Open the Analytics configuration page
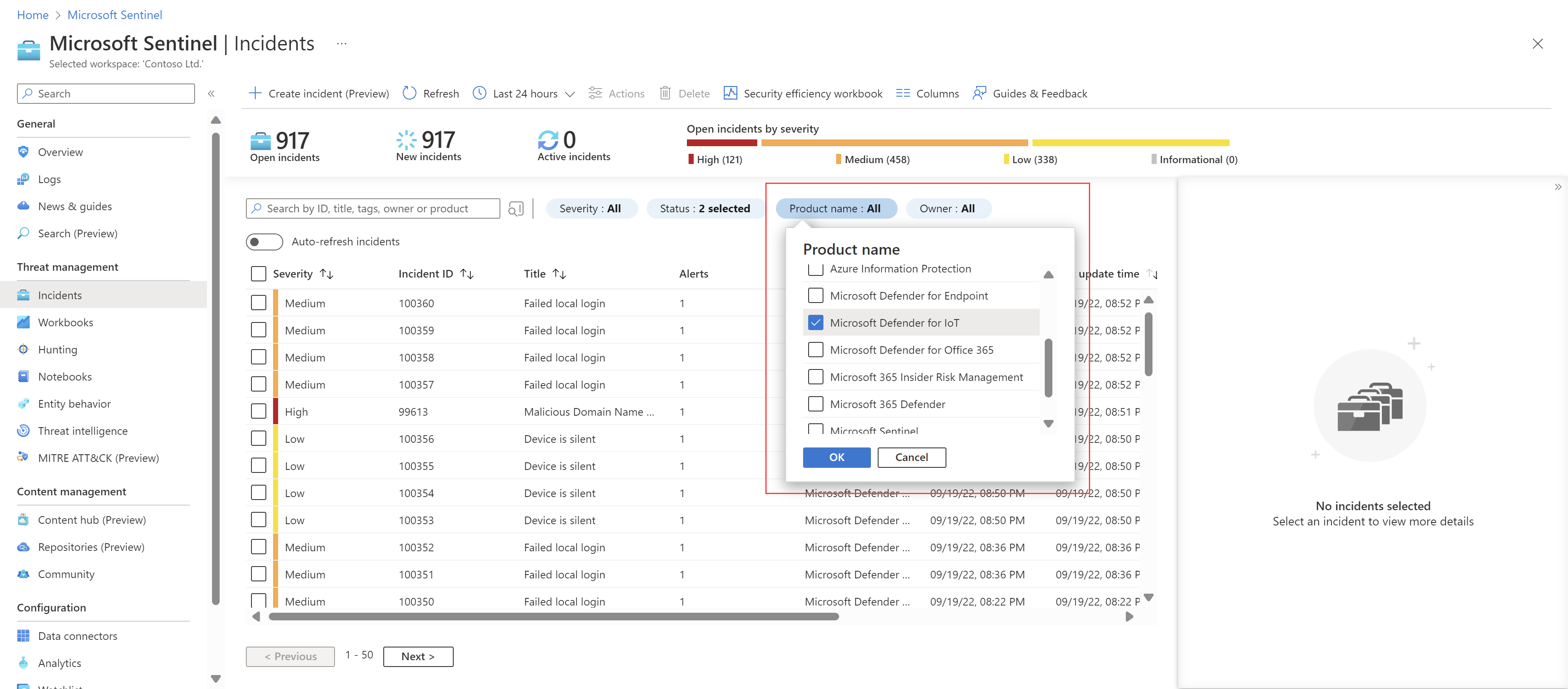The height and width of the screenshot is (689, 1568). click(x=59, y=663)
